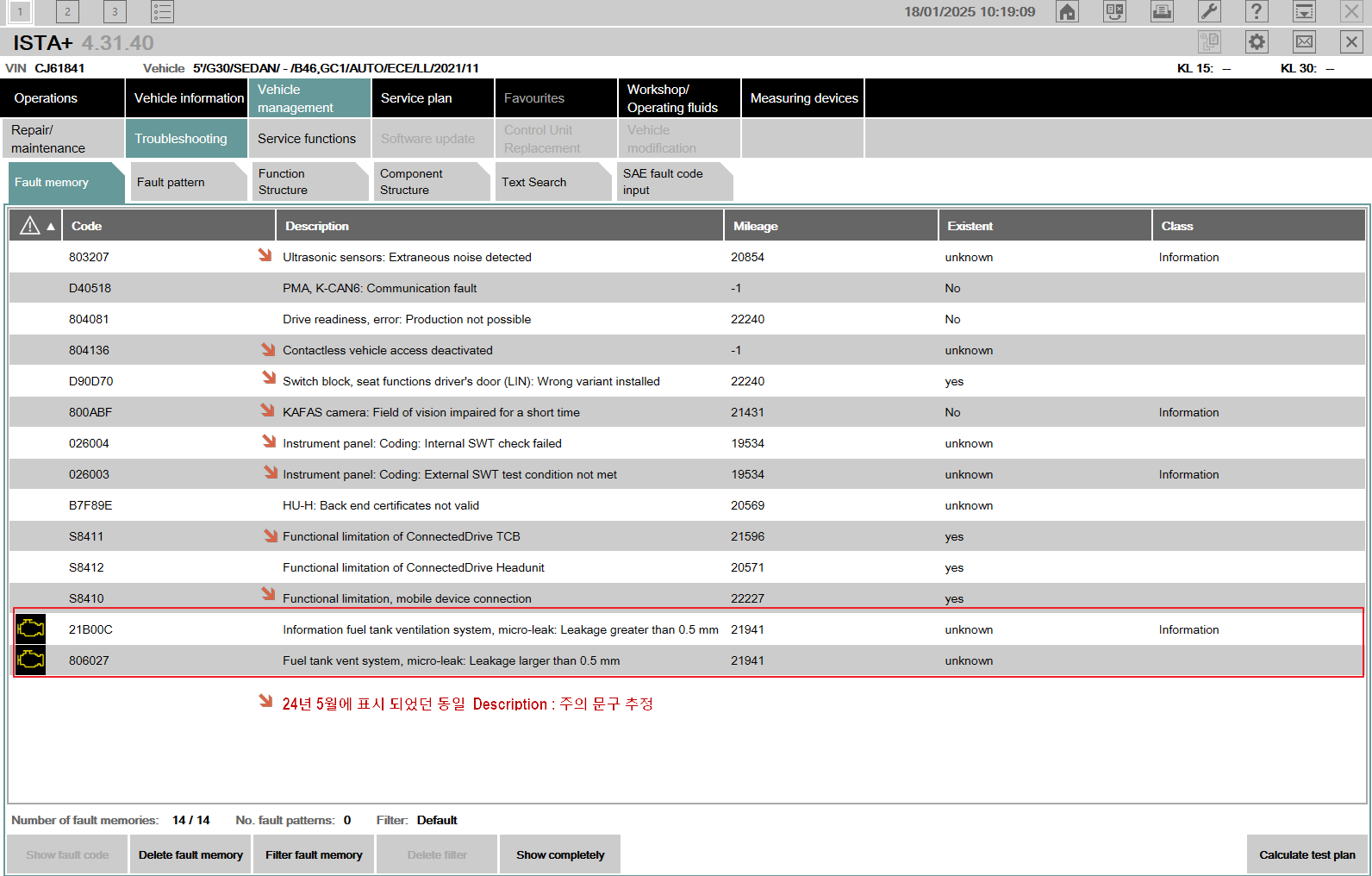Open the Service plan menu
This screenshot has height=876, width=1372.
coord(433,98)
